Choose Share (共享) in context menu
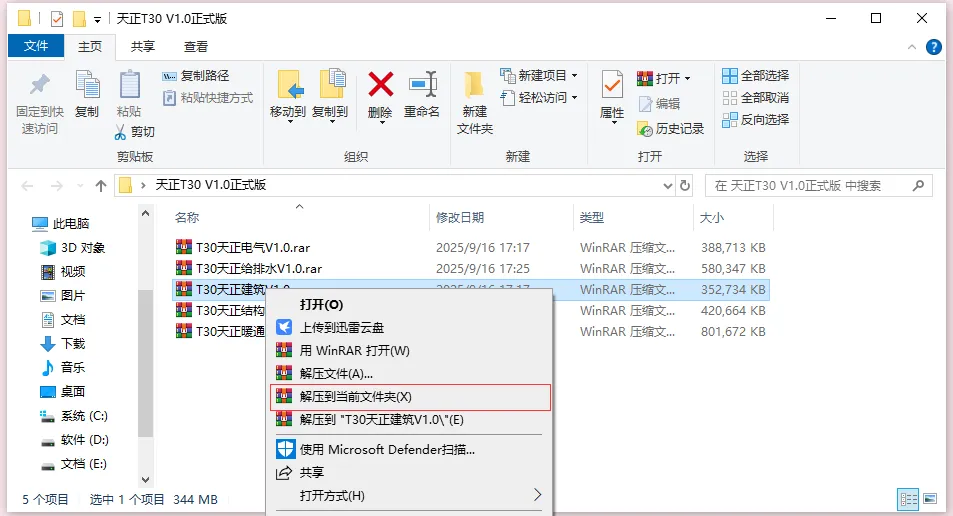 click(410, 473)
